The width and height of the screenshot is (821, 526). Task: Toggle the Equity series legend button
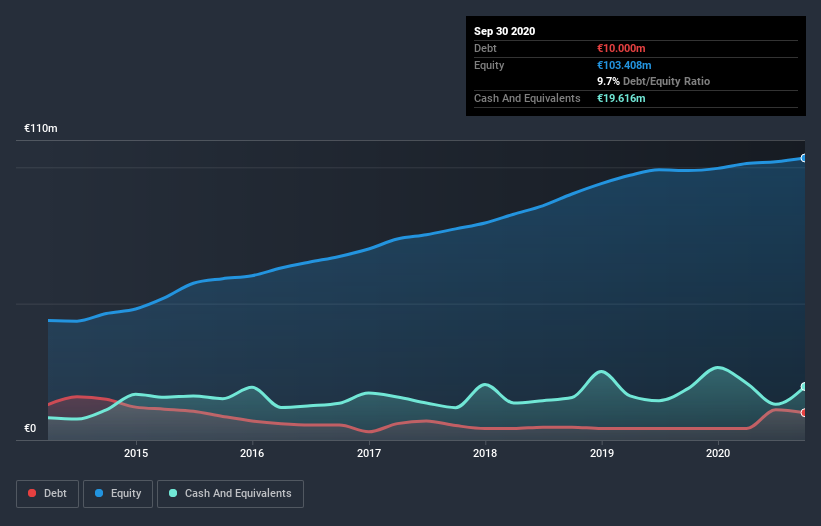pyautogui.click(x=118, y=494)
